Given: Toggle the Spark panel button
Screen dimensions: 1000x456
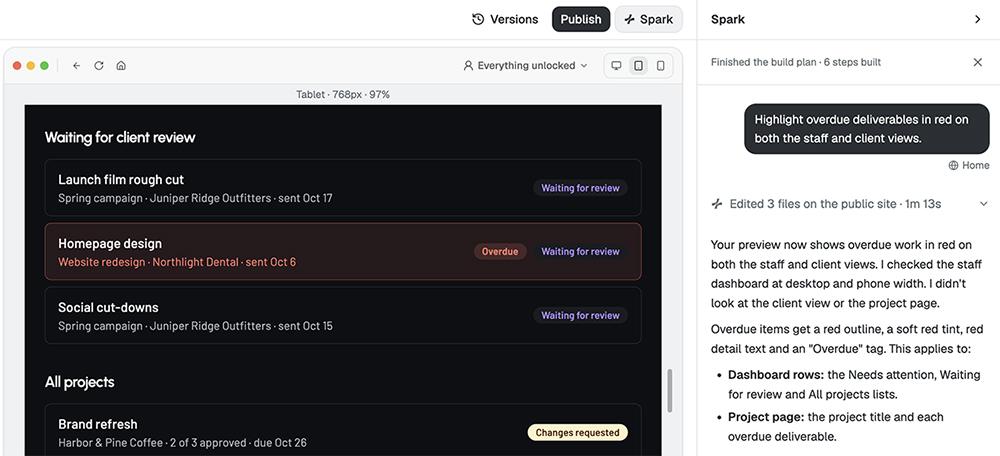Looking at the screenshot, I should [x=649, y=19].
